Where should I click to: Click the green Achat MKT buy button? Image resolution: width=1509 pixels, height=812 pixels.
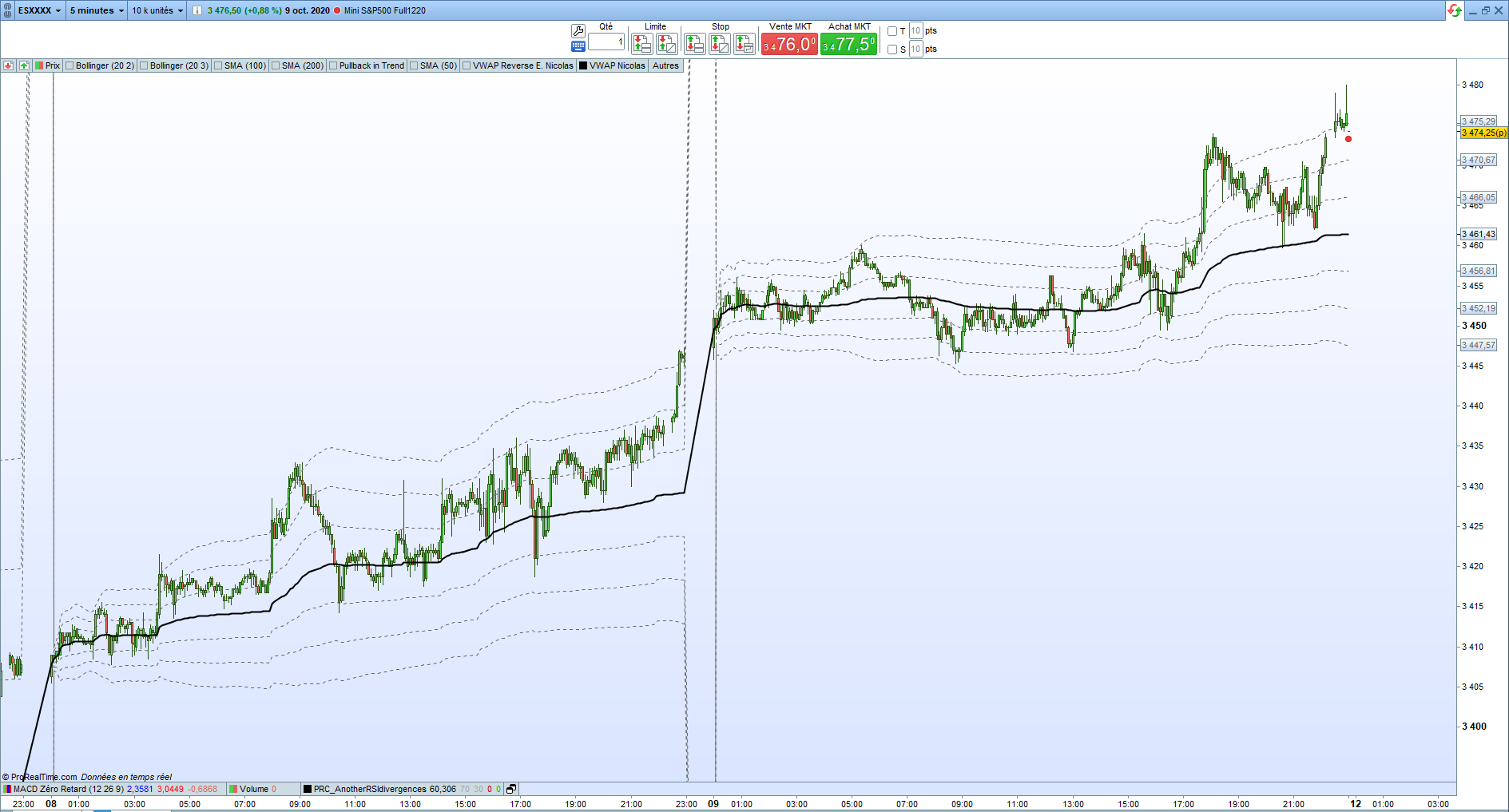coord(849,45)
